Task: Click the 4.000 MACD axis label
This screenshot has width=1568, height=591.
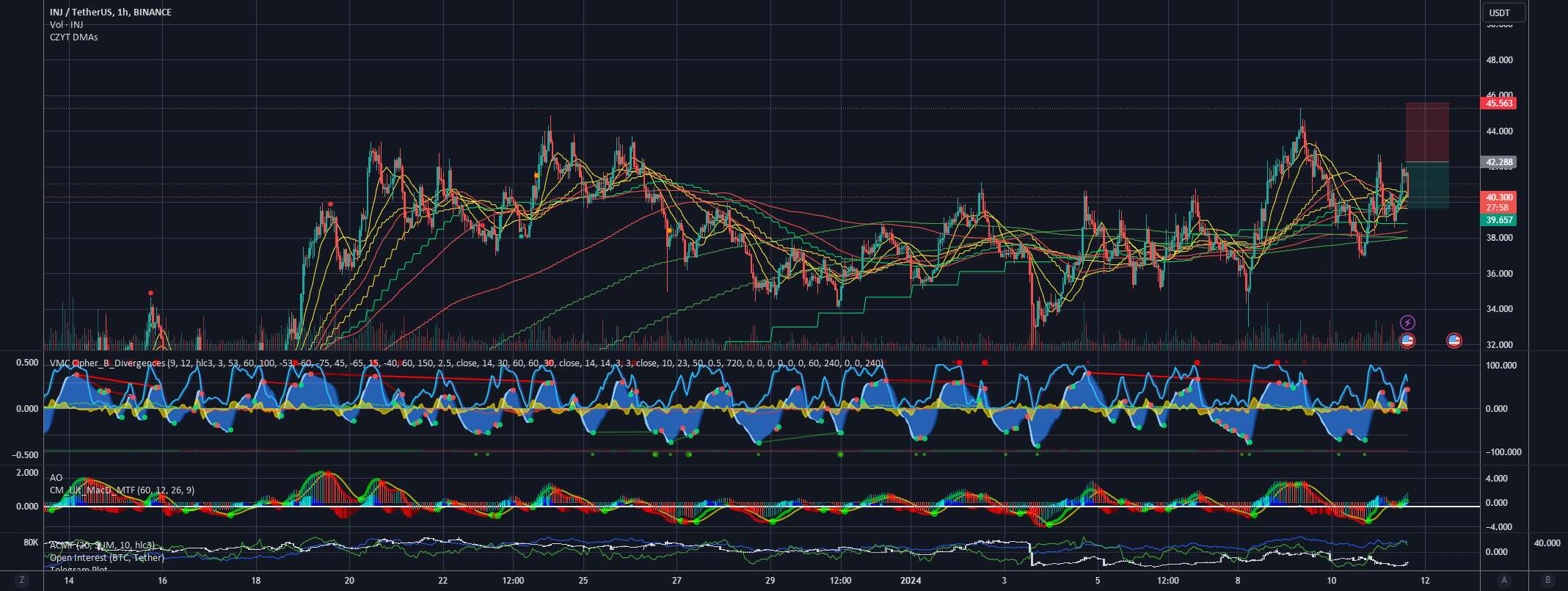Action: point(1496,479)
